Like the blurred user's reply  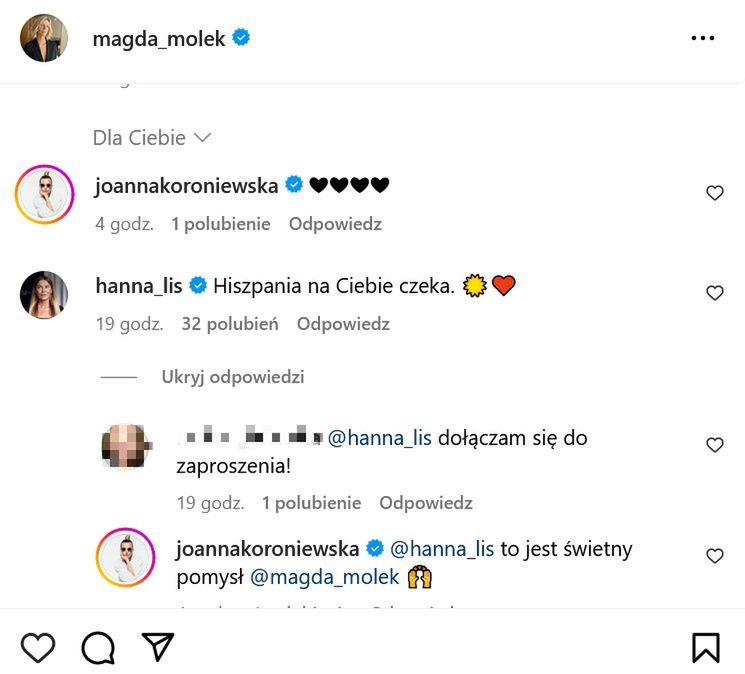pos(714,445)
